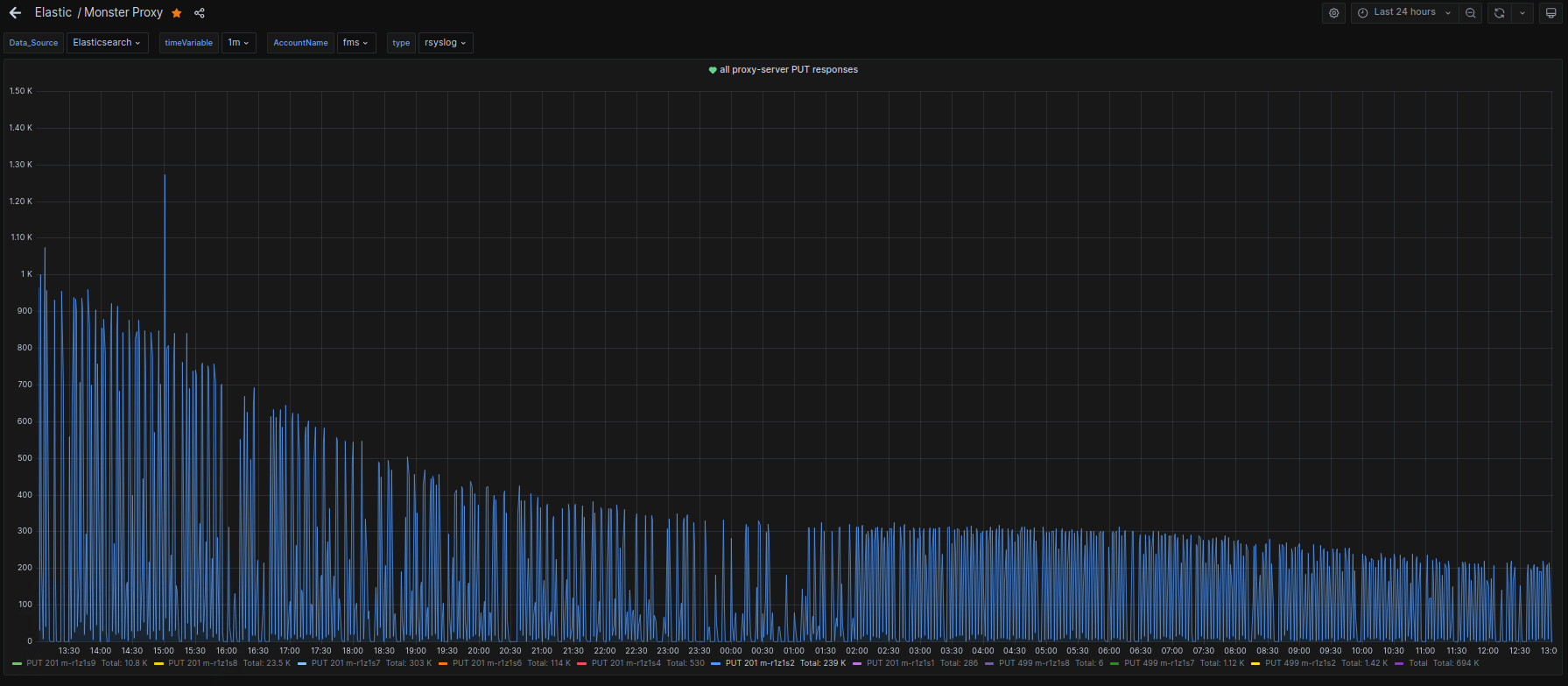Toggle PUT 201 m-r1z1s9 series in legend

tap(60, 663)
